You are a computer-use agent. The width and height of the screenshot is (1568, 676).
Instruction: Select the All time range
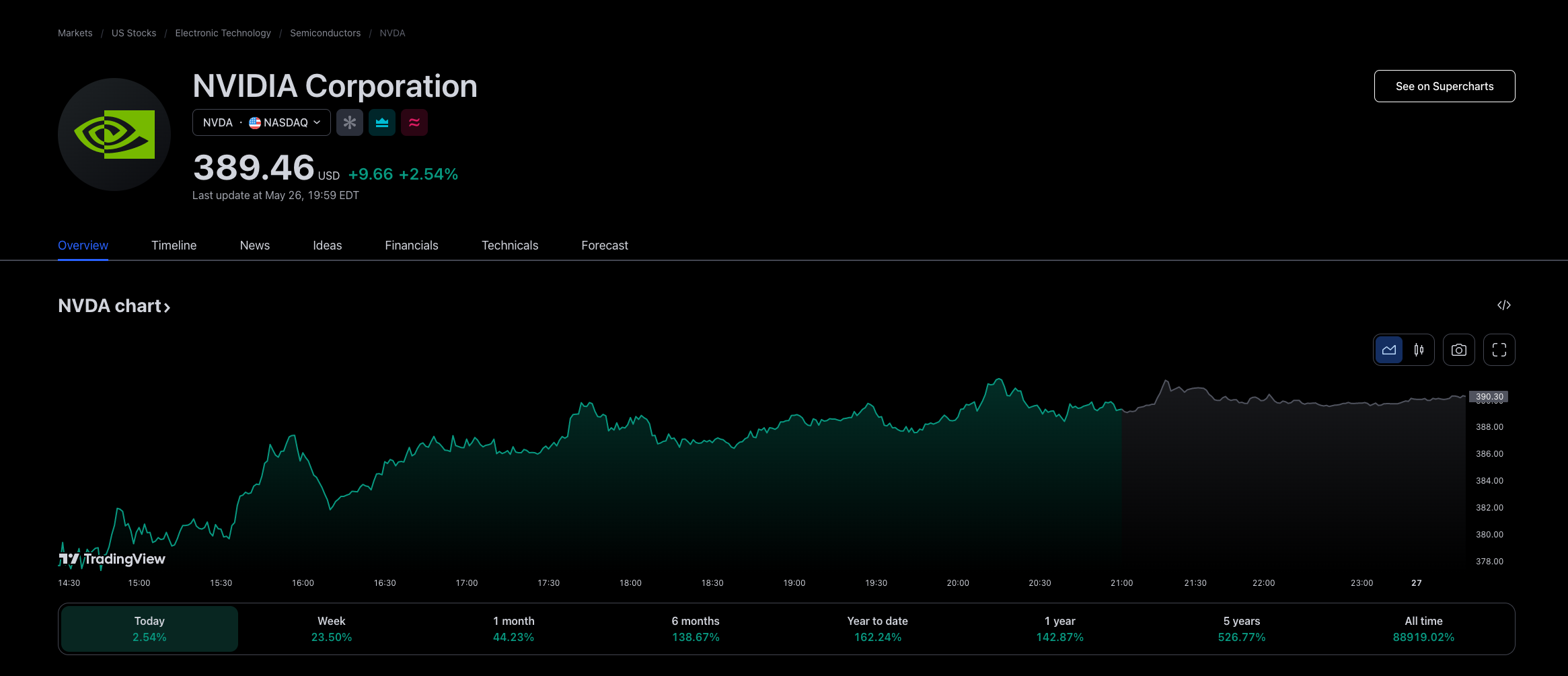pos(1423,629)
